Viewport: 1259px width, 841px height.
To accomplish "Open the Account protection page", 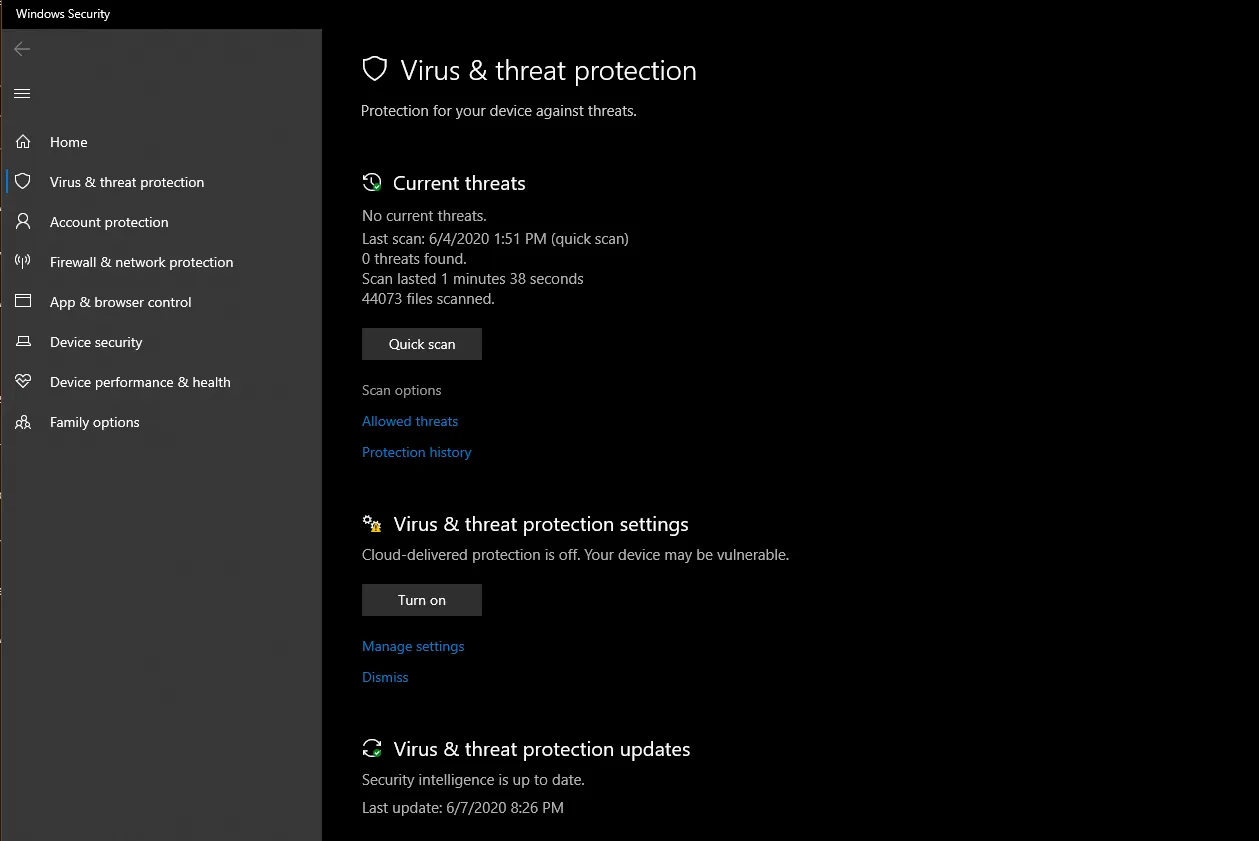I will coord(109,222).
